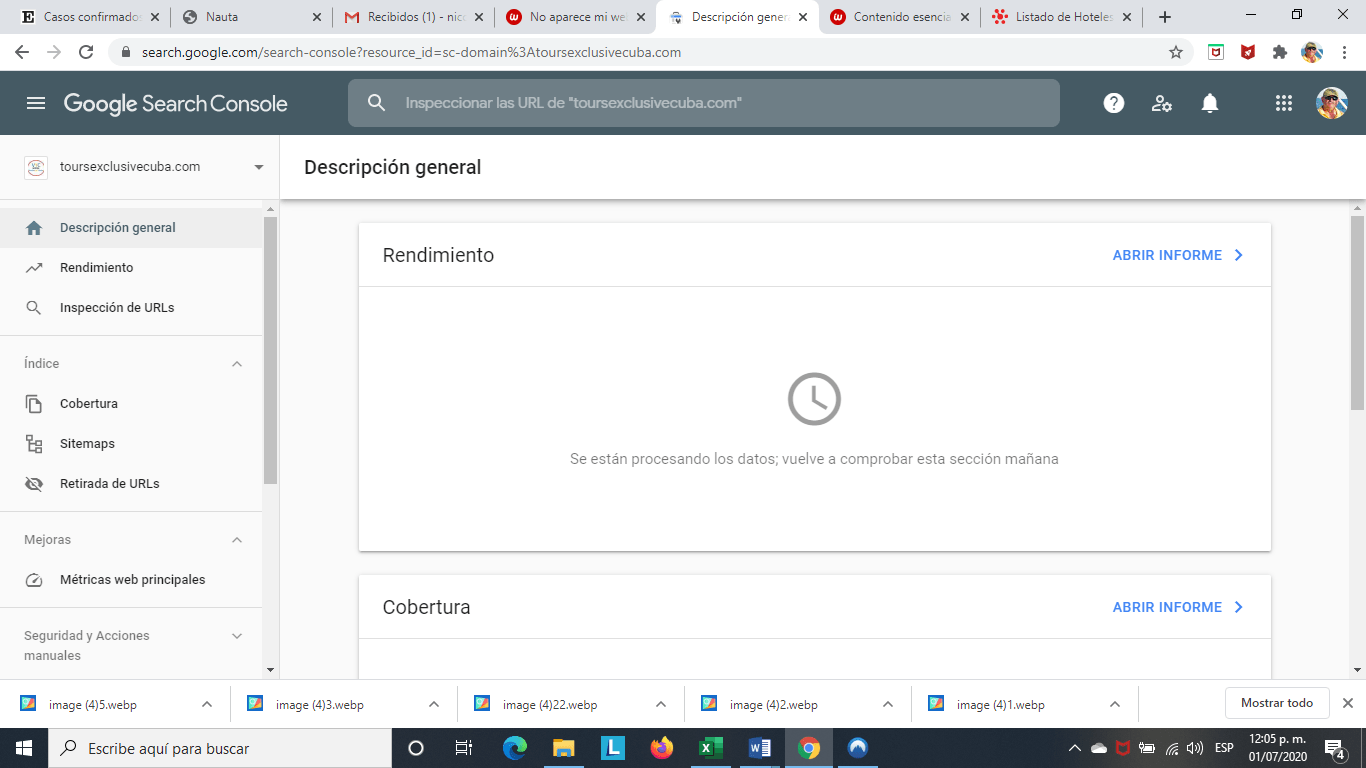This screenshot has height=768, width=1366.
Task: Open options for image (4)1.webp download
Action: point(1115,704)
